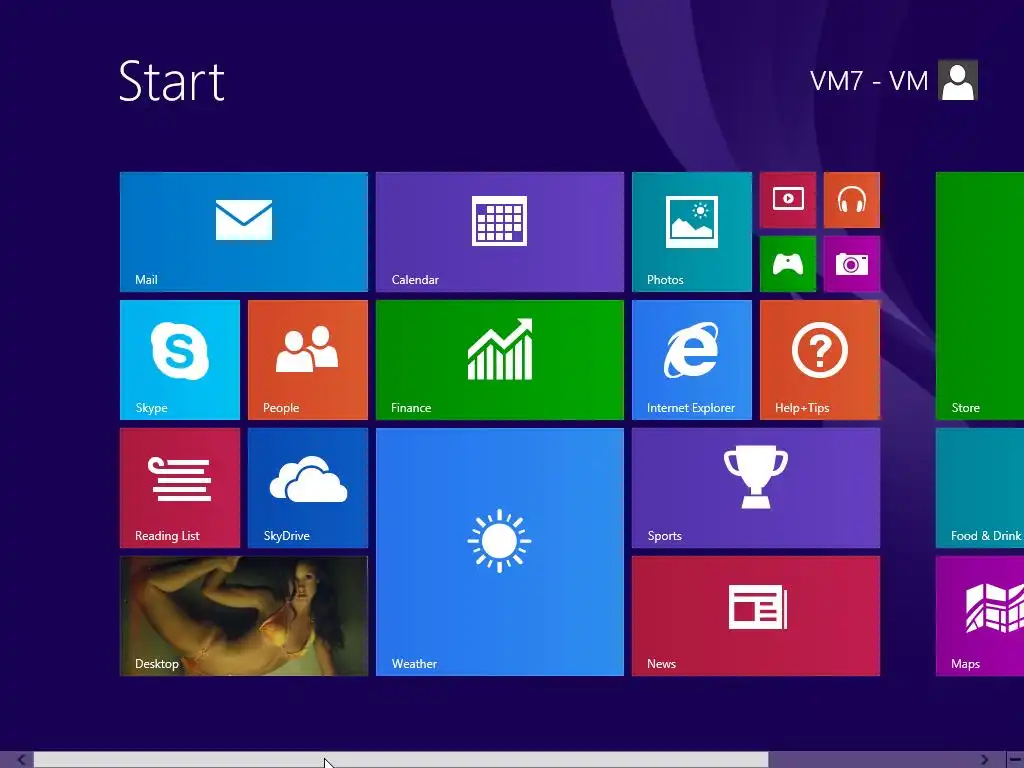Open the SkyDrive tile
Screen dimensions: 1024x768
(x=308, y=488)
